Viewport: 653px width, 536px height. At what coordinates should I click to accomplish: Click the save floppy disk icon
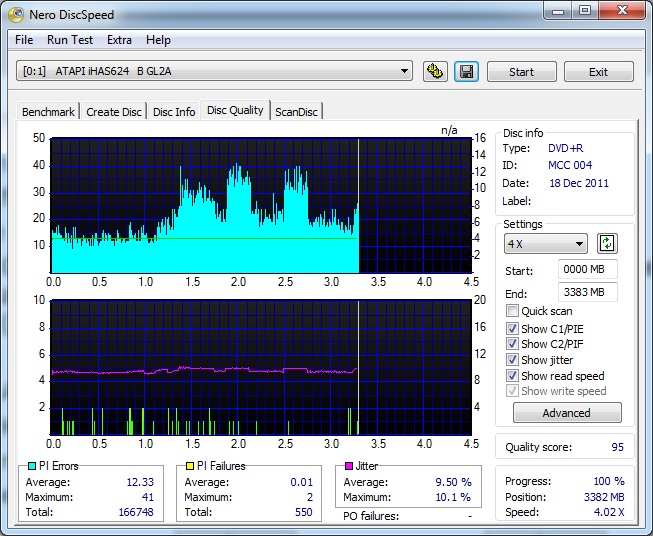click(466, 72)
